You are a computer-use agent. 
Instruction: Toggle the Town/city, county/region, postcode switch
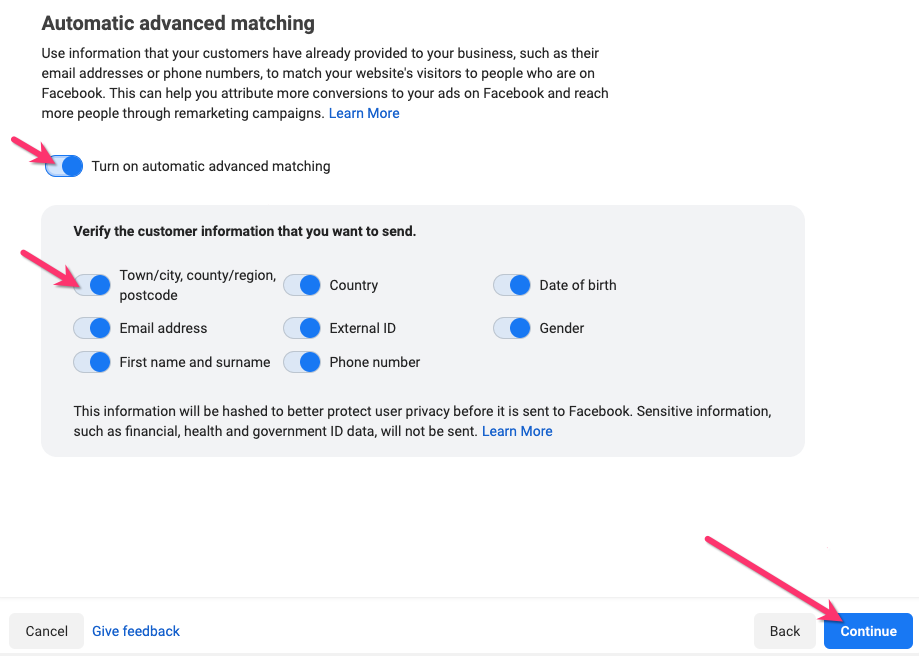tap(92, 285)
